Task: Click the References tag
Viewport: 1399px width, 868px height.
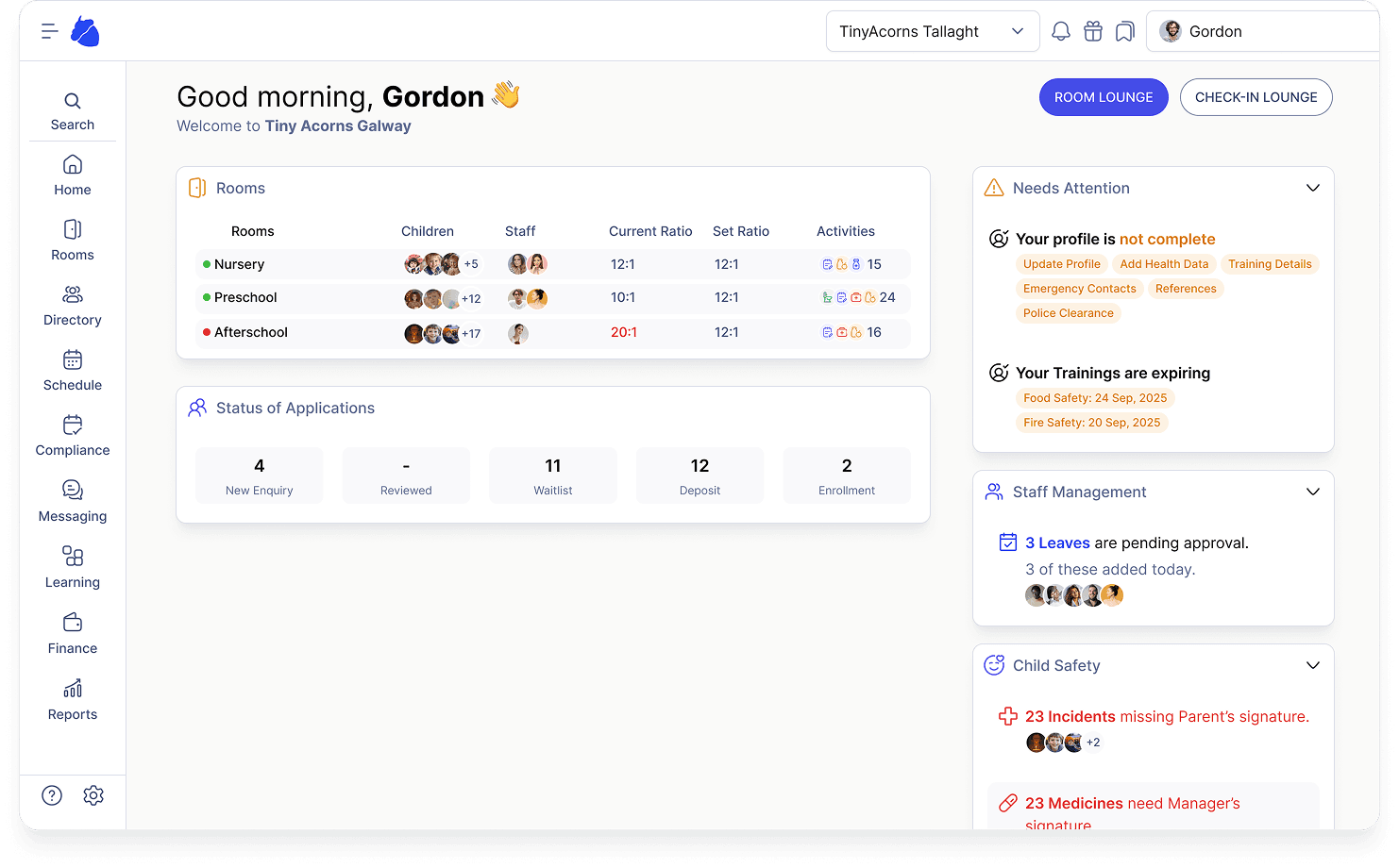Action: coord(1186,289)
